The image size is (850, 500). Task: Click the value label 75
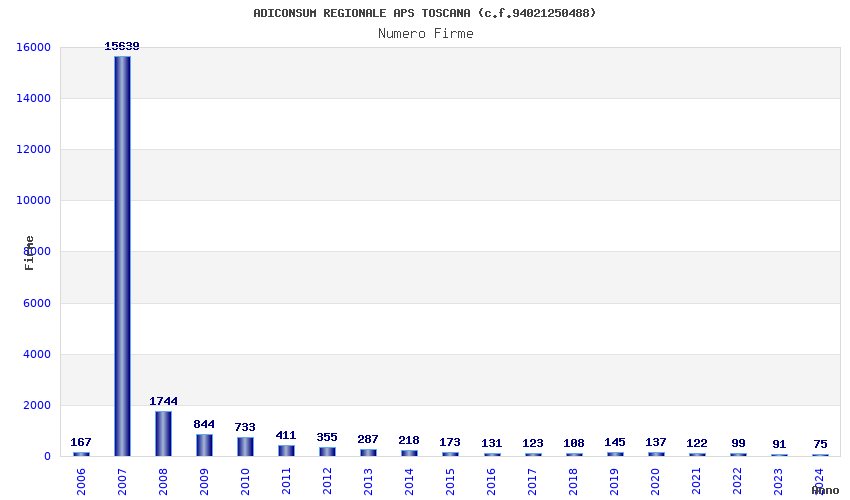[820, 445]
